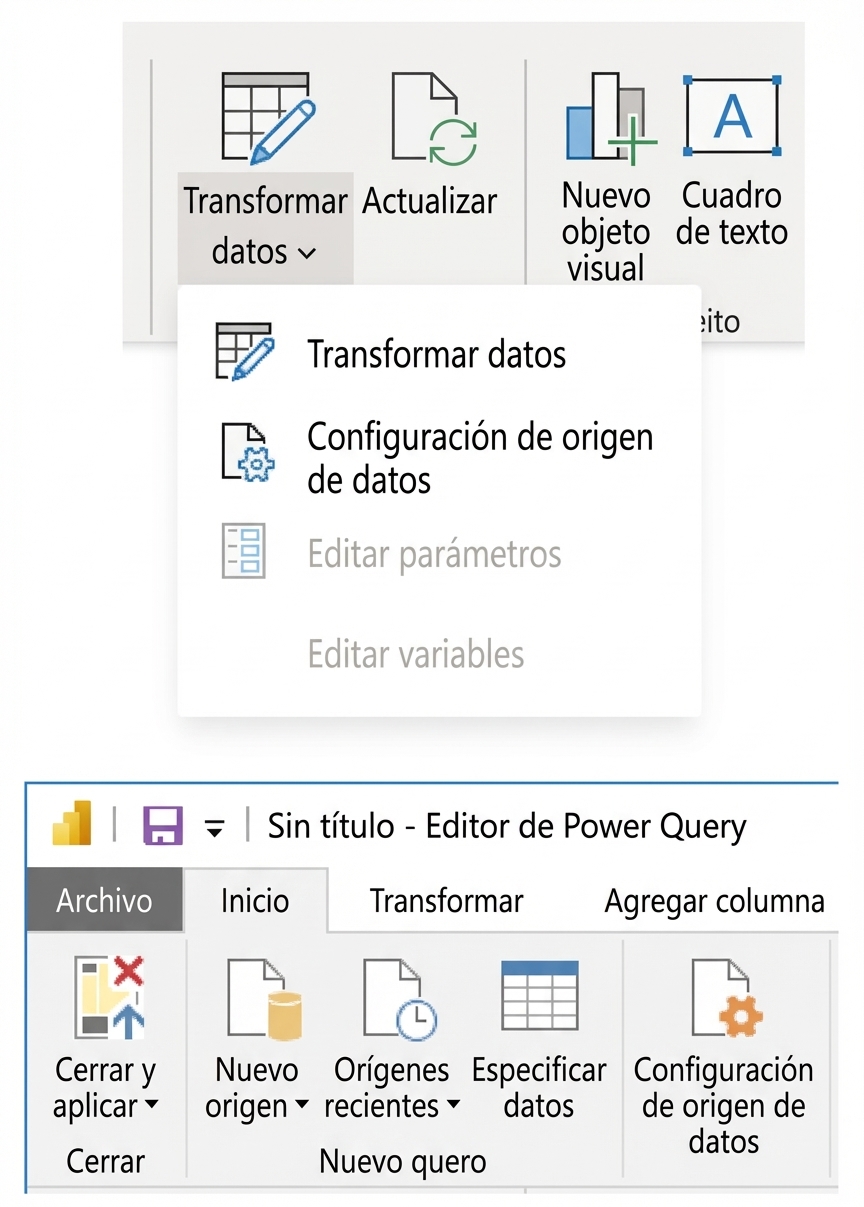The height and width of the screenshot is (1207, 864).
Task: Switch to the Agregar columna tab
Action: point(715,901)
